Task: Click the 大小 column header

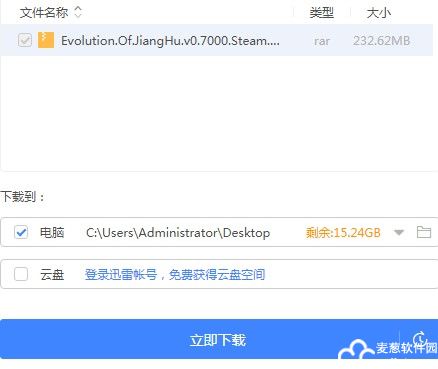Action: pos(378,13)
